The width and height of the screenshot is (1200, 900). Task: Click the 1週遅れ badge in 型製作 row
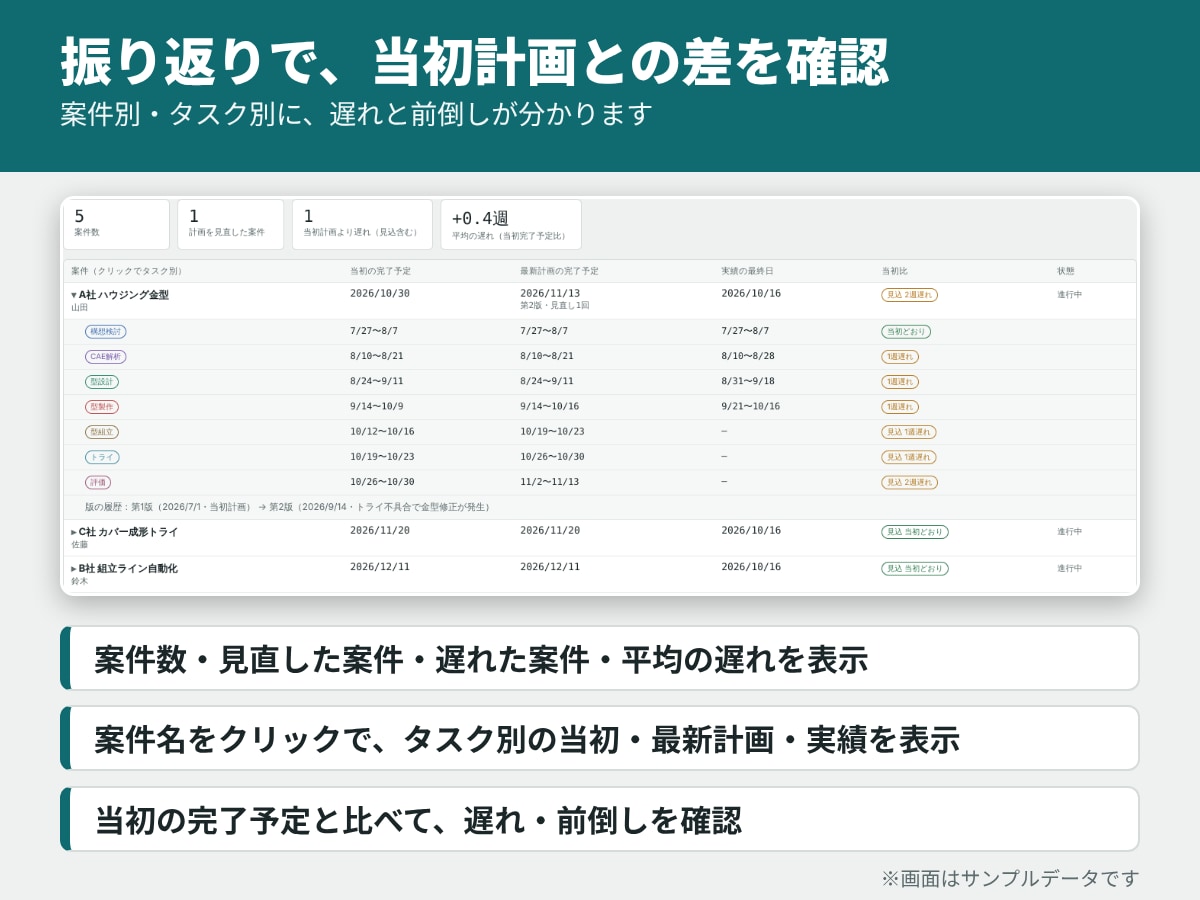900,407
